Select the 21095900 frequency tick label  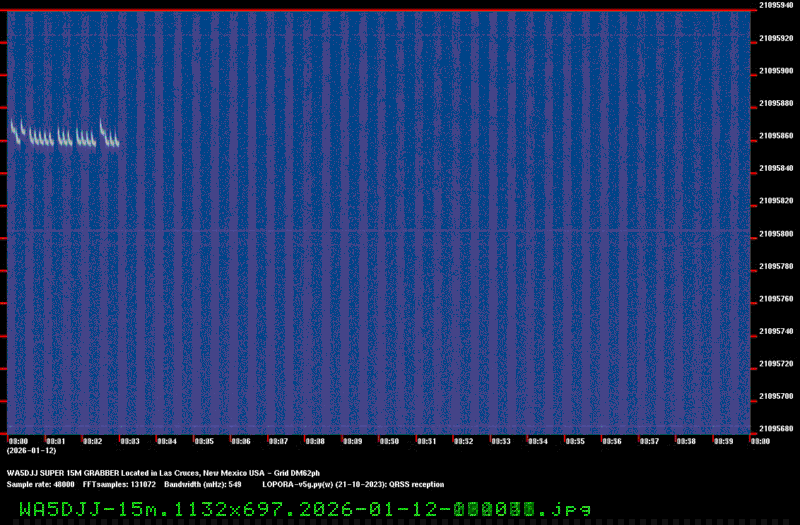click(x=777, y=70)
